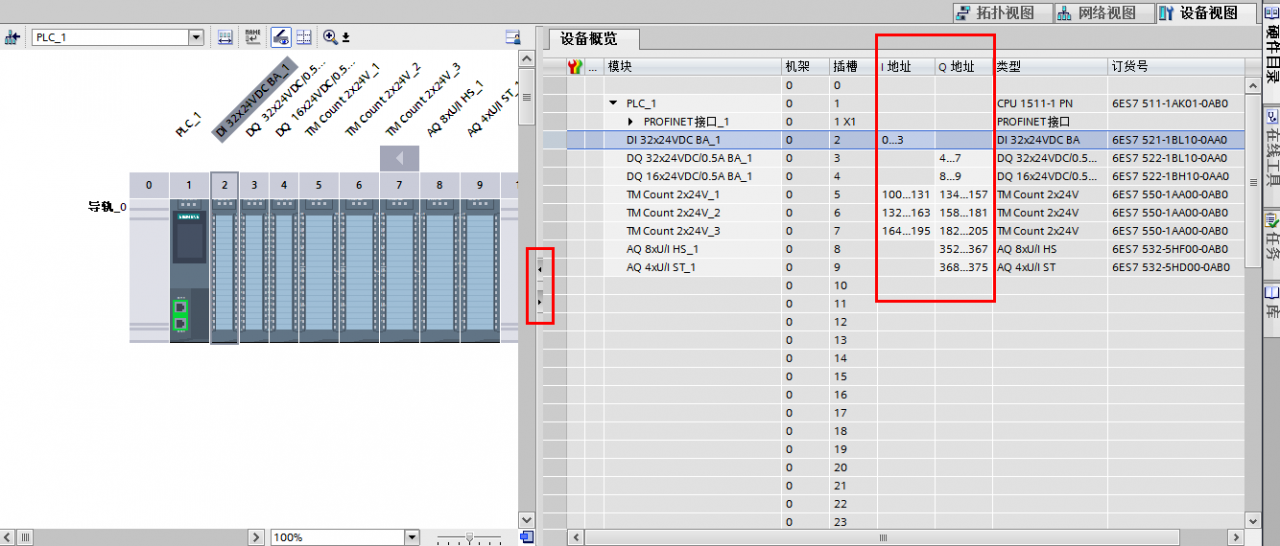Click the I 地址 column header
This screenshot has width=1280, height=546.
pyautogui.click(x=906, y=67)
